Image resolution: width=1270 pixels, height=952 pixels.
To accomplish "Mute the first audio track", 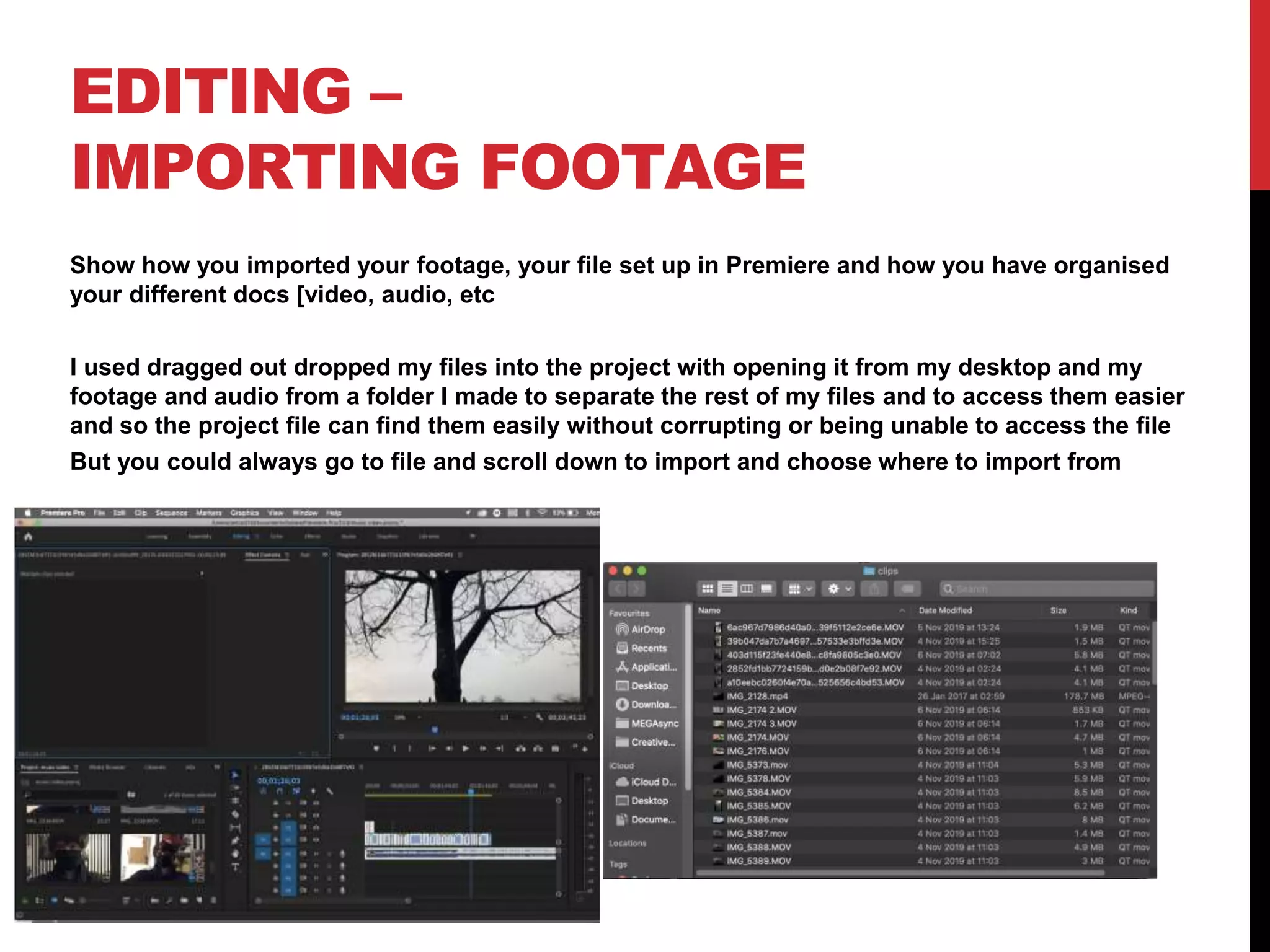I will [x=316, y=853].
